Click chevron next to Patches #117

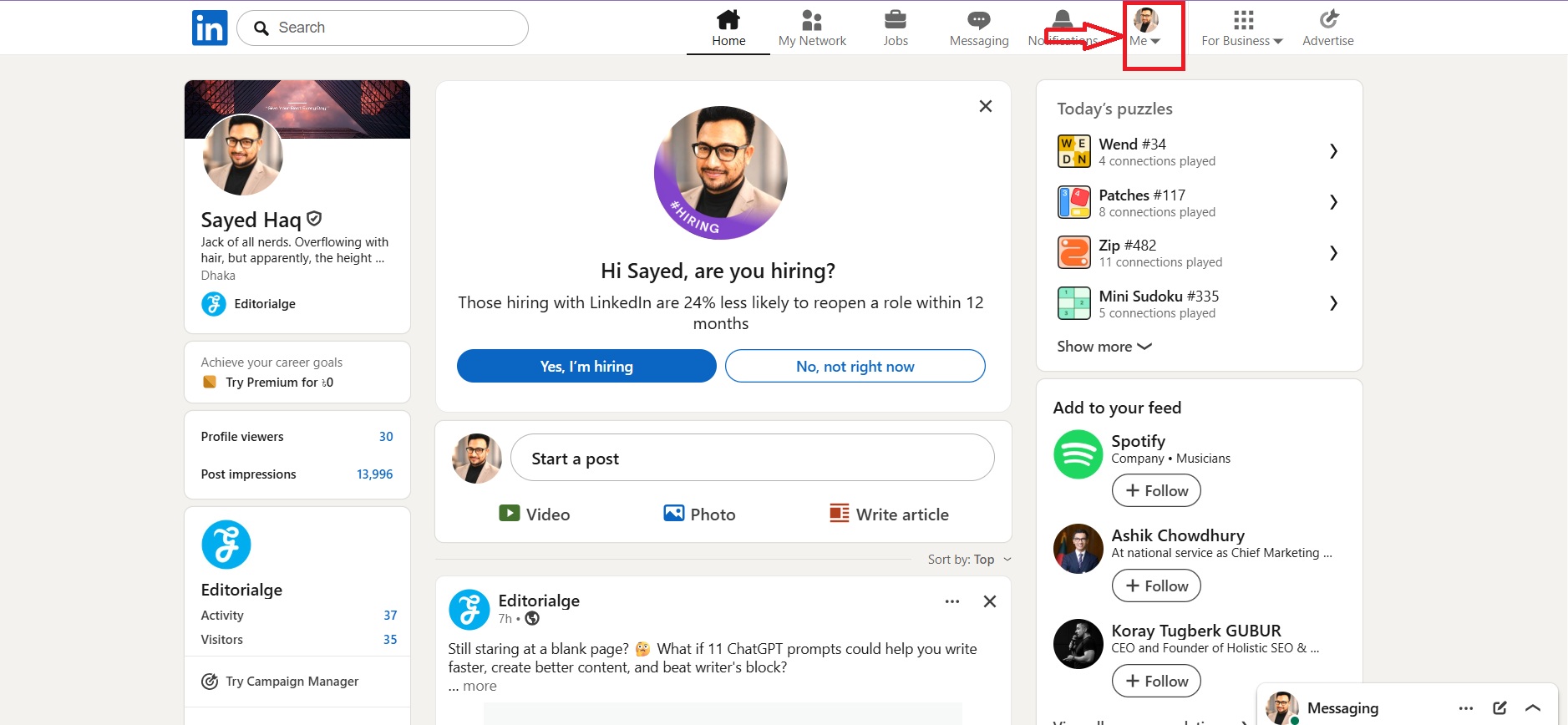click(1334, 202)
